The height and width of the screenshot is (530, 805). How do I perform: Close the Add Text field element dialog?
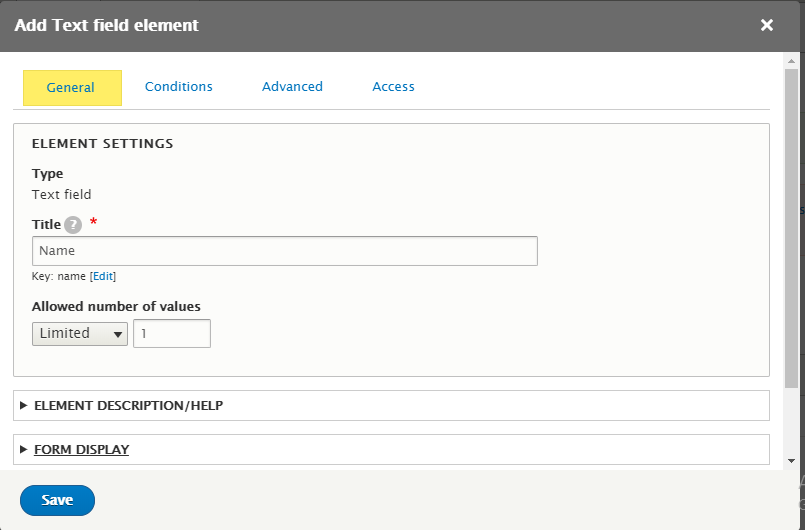point(766,25)
